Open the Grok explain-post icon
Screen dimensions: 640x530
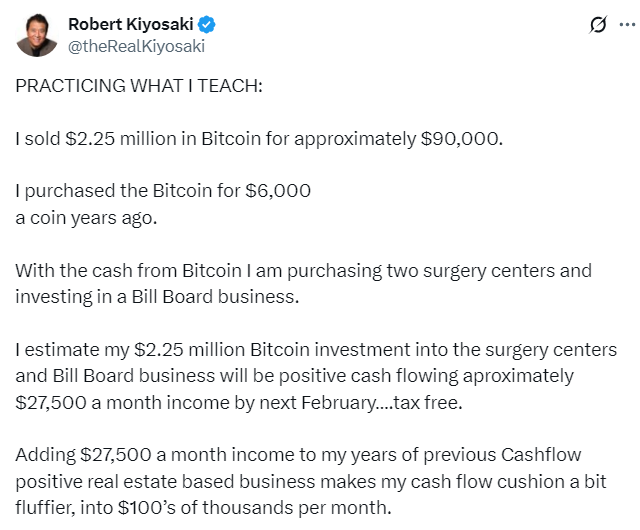point(598,26)
